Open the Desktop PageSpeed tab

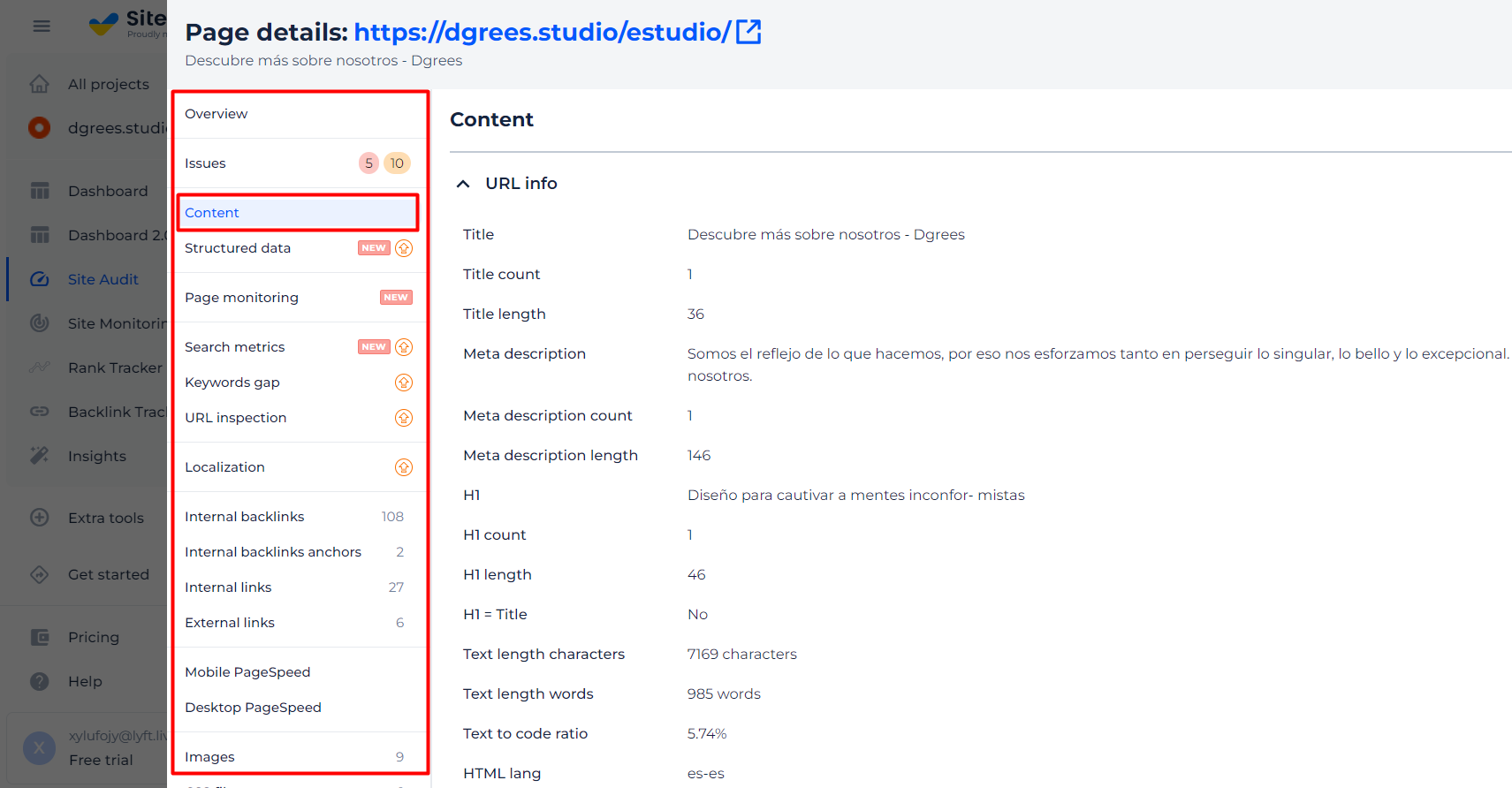(299, 708)
